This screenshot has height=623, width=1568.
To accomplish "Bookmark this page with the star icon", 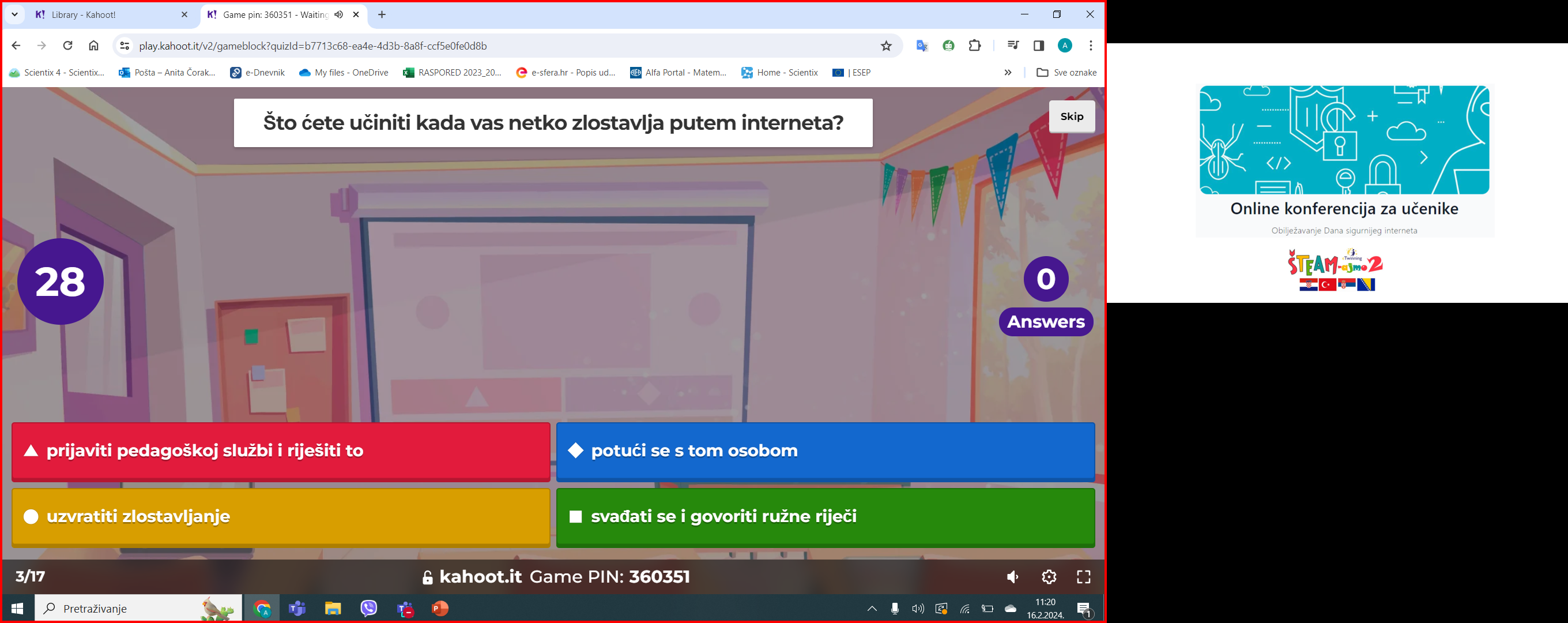I will [886, 46].
